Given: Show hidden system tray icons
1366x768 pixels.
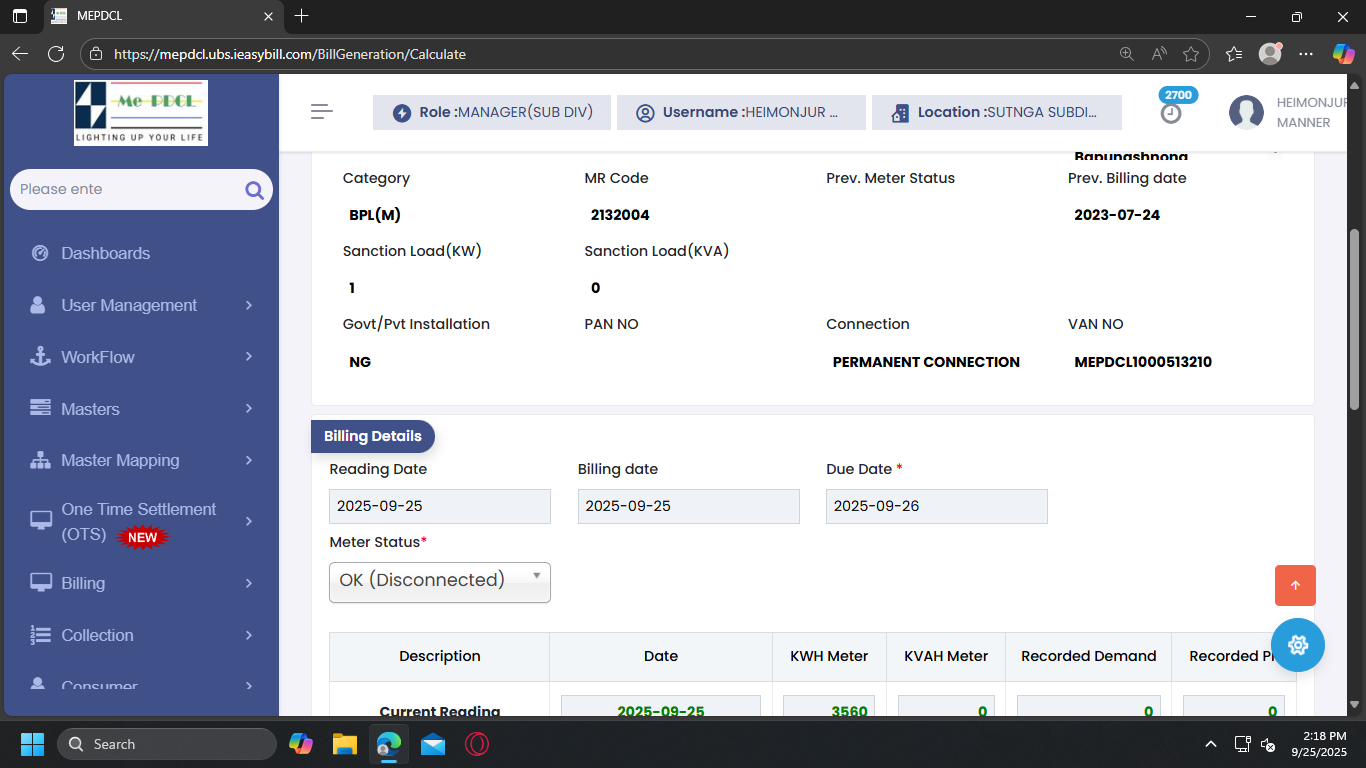Looking at the screenshot, I should pyautogui.click(x=1211, y=744).
